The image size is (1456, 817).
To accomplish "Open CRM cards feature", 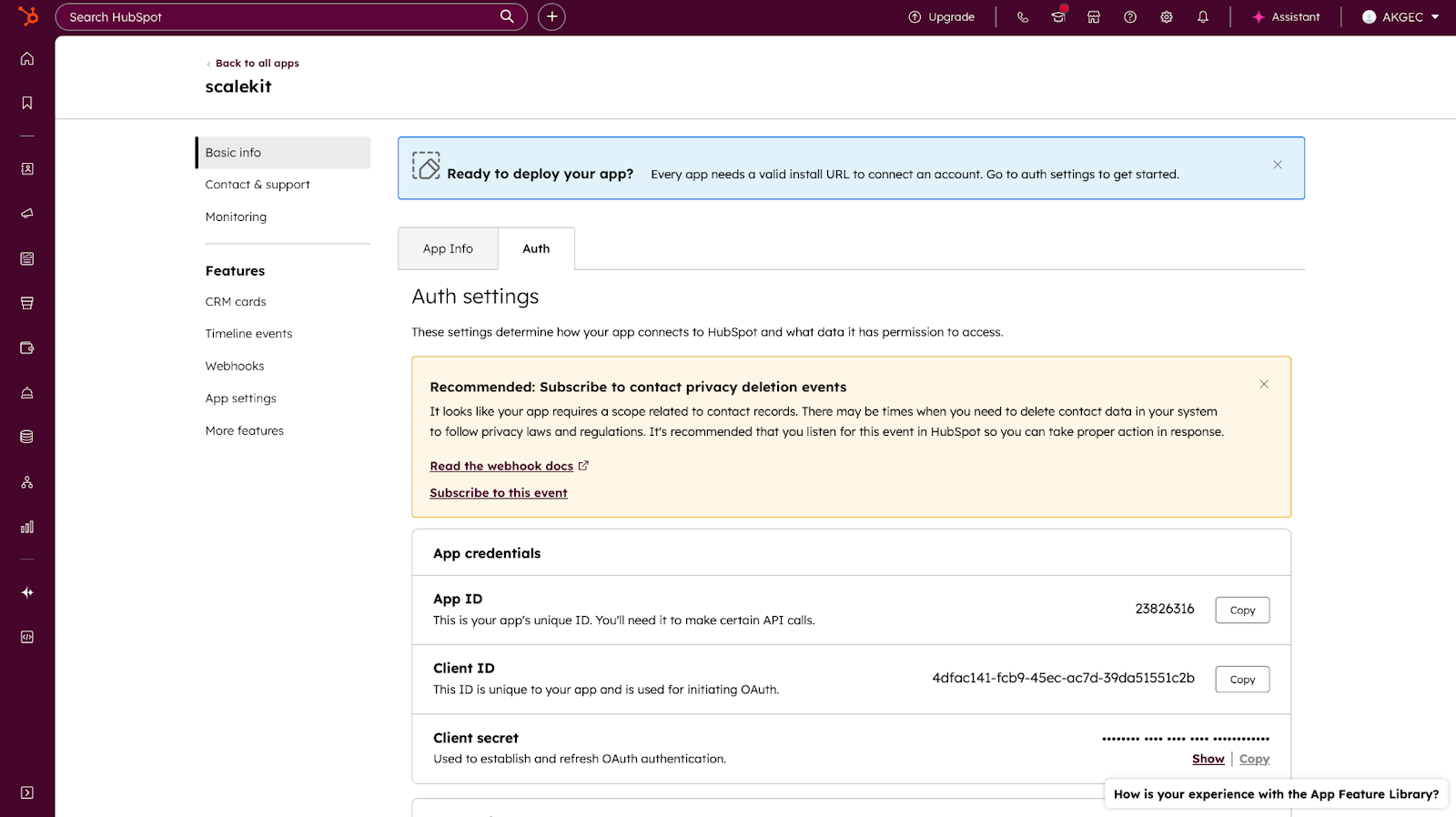I will 236,302.
